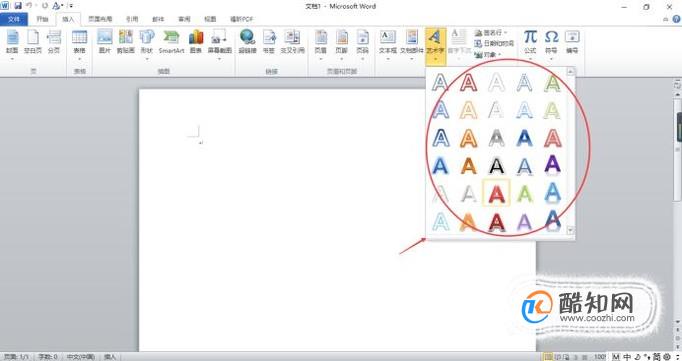Click the SmartArt icon in the ribbon
Screen dimensions: 682x361
coord(171,41)
